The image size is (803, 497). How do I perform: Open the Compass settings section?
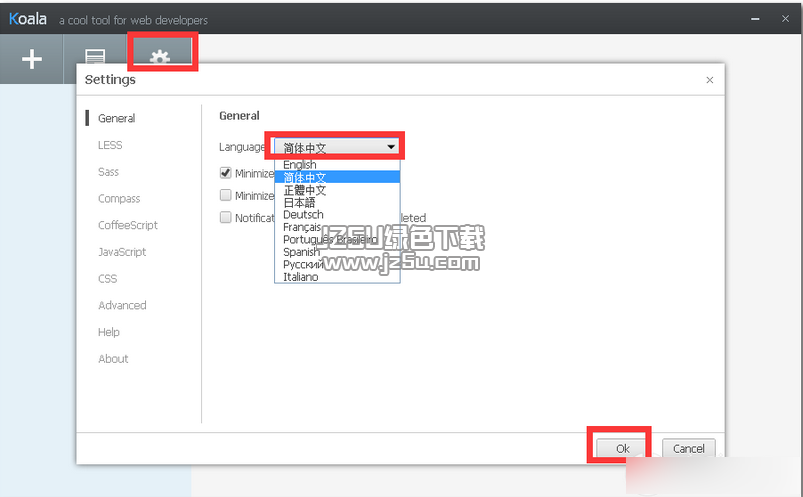(x=119, y=199)
